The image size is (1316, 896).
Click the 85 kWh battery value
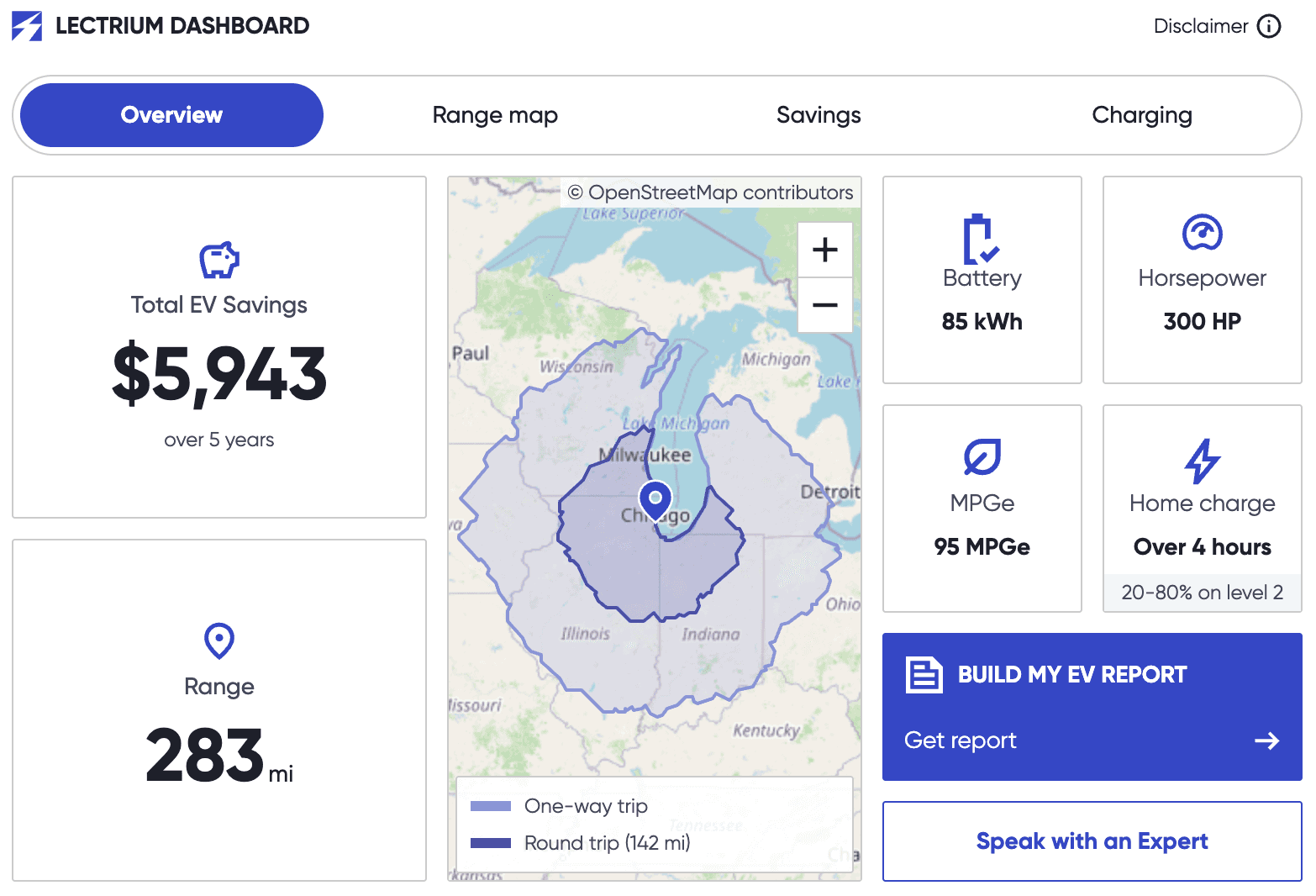coord(982,321)
